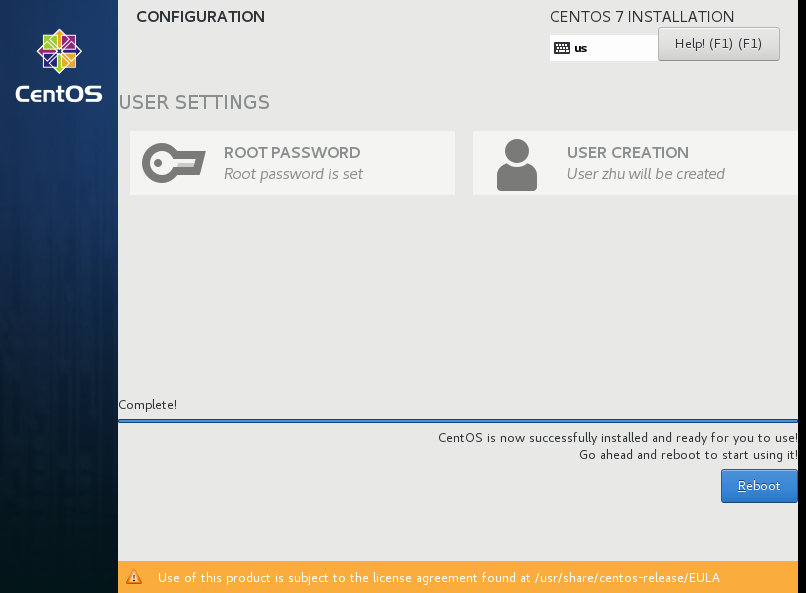Click the EULA license notice bar
The image size is (806, 593).
[x=457, y=577]
